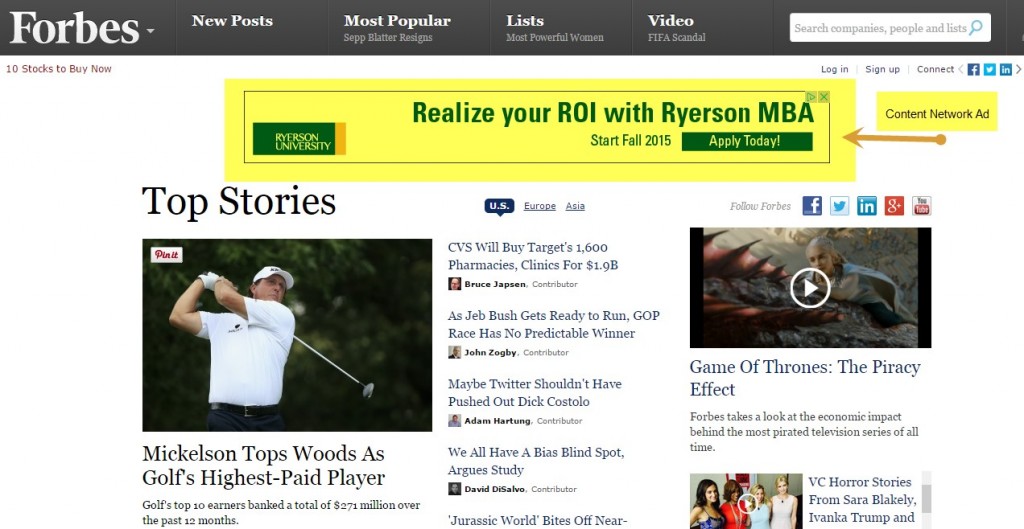Click the AdChoices triangle icon on the ad
This screenshot has width=1024, height=529.
812,97
